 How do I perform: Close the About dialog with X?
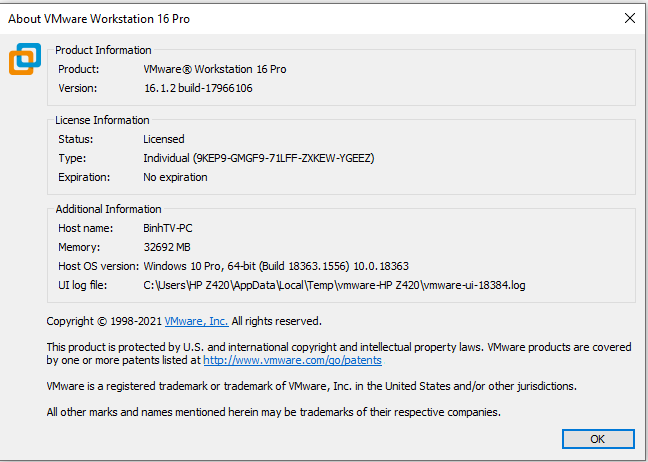pos(629,18)
